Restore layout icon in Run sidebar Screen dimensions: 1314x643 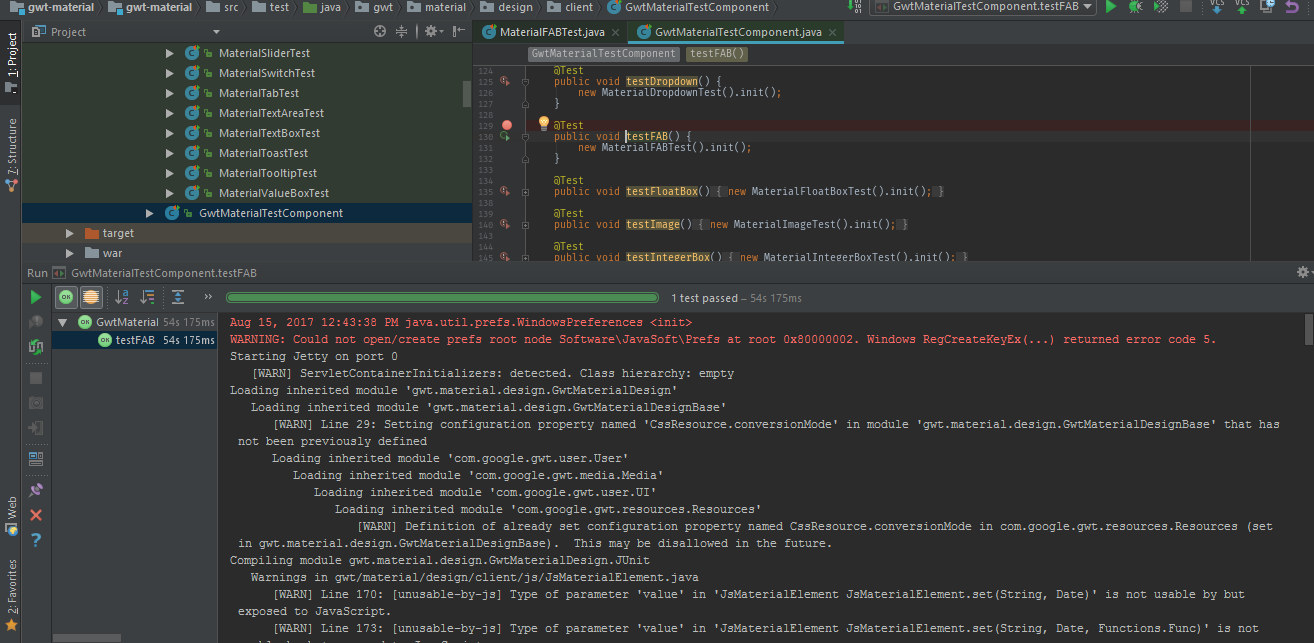click(x=36, y=459)
